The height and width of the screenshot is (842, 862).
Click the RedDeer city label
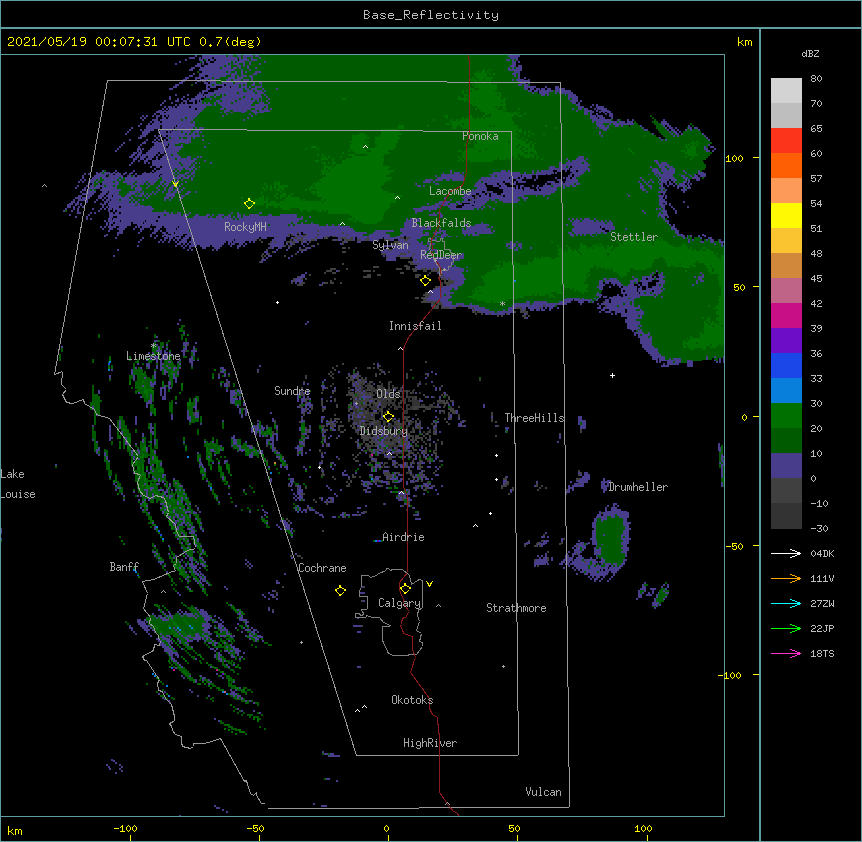coord(441,255)
